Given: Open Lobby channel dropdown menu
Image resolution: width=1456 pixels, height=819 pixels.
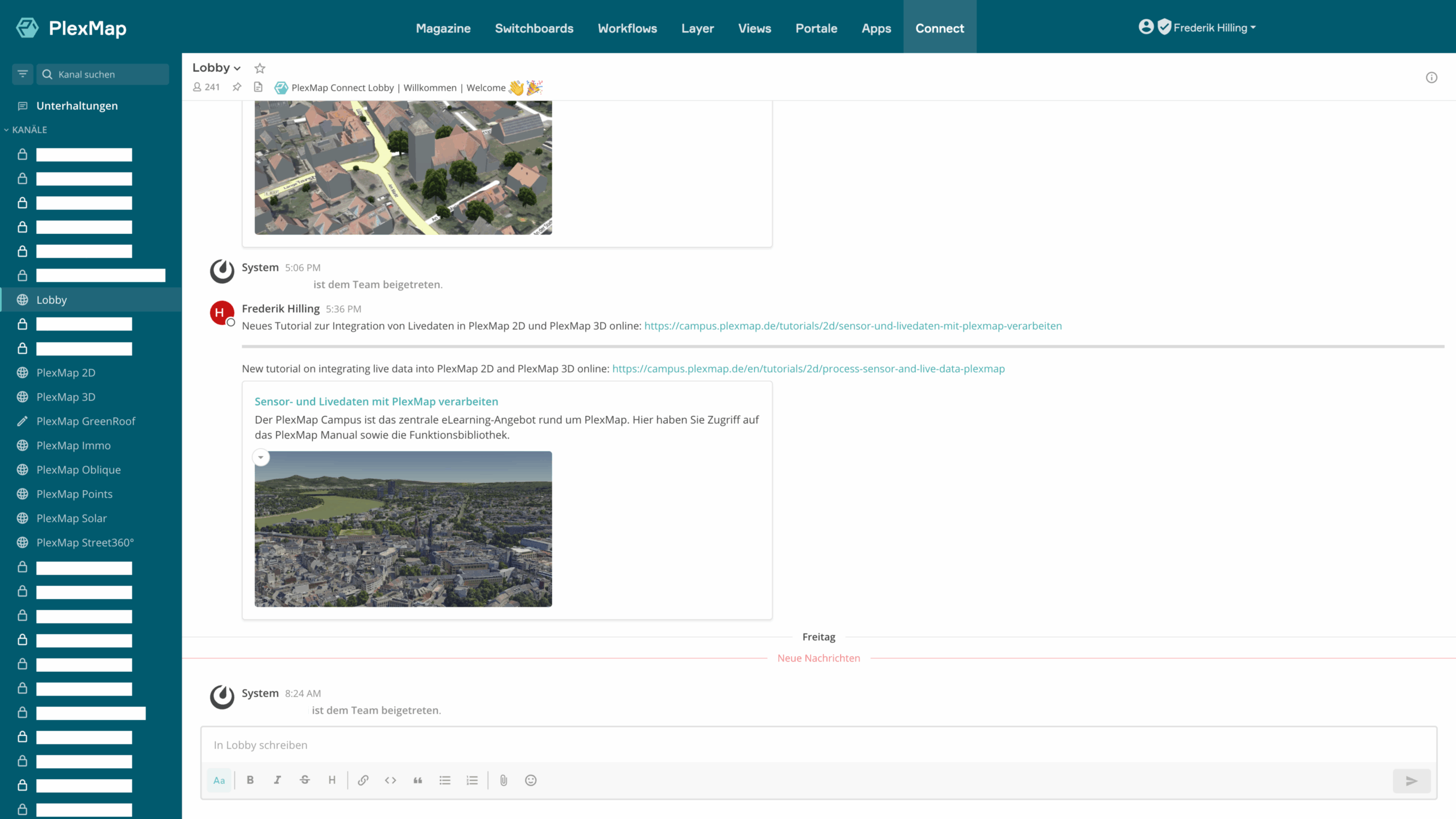Looking at the screenshot, I should pyautogui.click(x=217, y=68).
